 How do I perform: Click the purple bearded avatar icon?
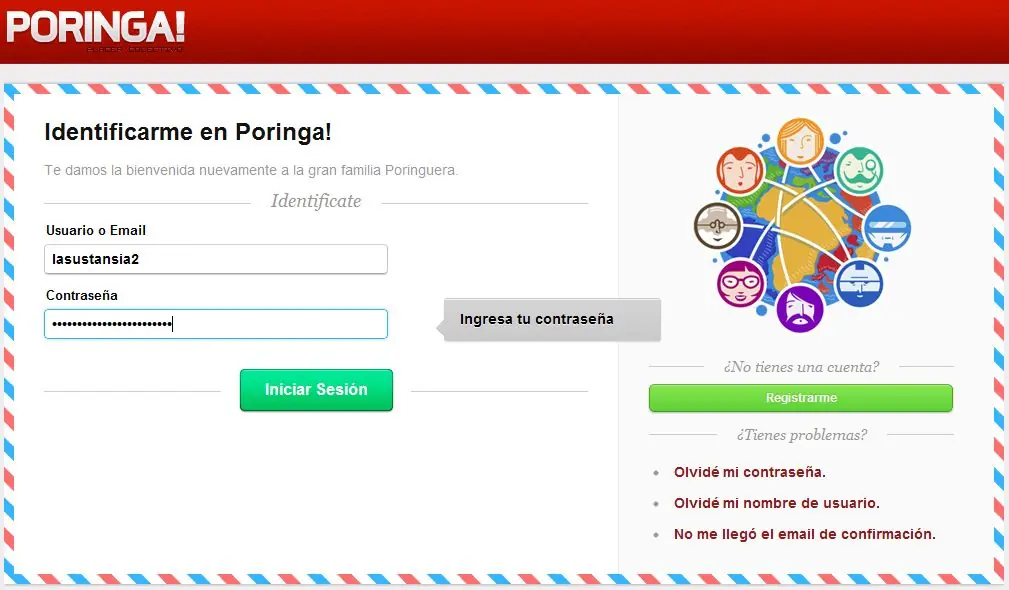[800, 309]
